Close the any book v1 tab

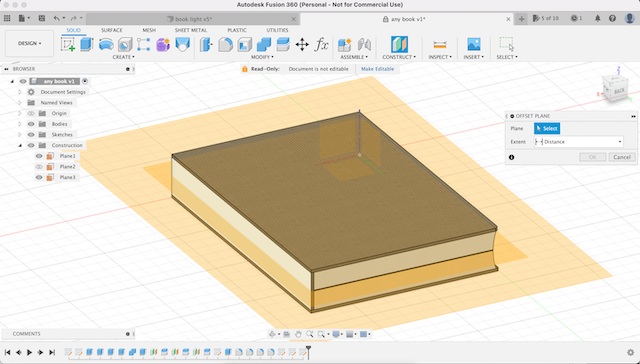coord(508,19)
